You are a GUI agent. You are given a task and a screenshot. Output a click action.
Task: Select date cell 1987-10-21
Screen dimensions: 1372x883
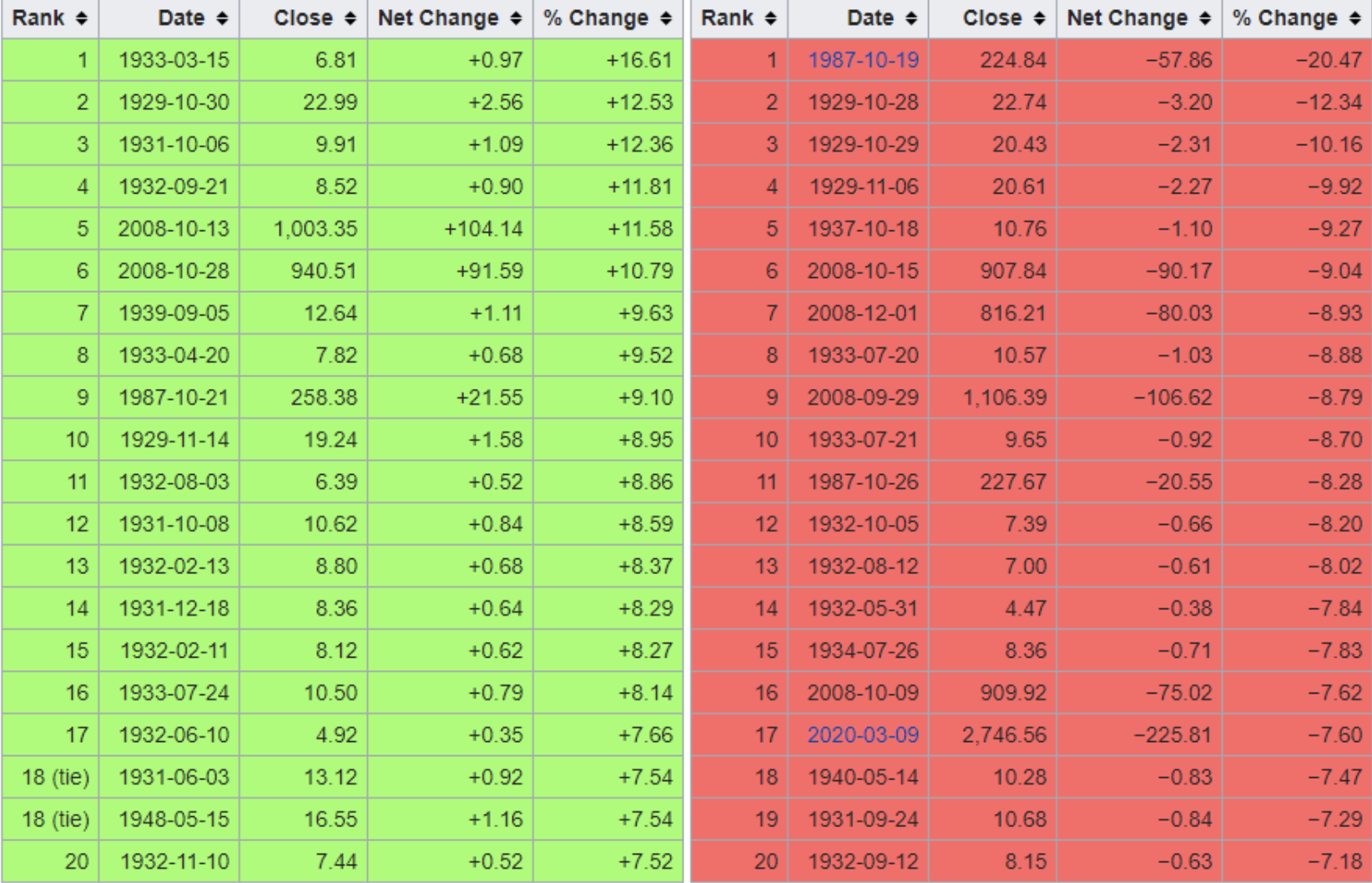click(169, 397)
